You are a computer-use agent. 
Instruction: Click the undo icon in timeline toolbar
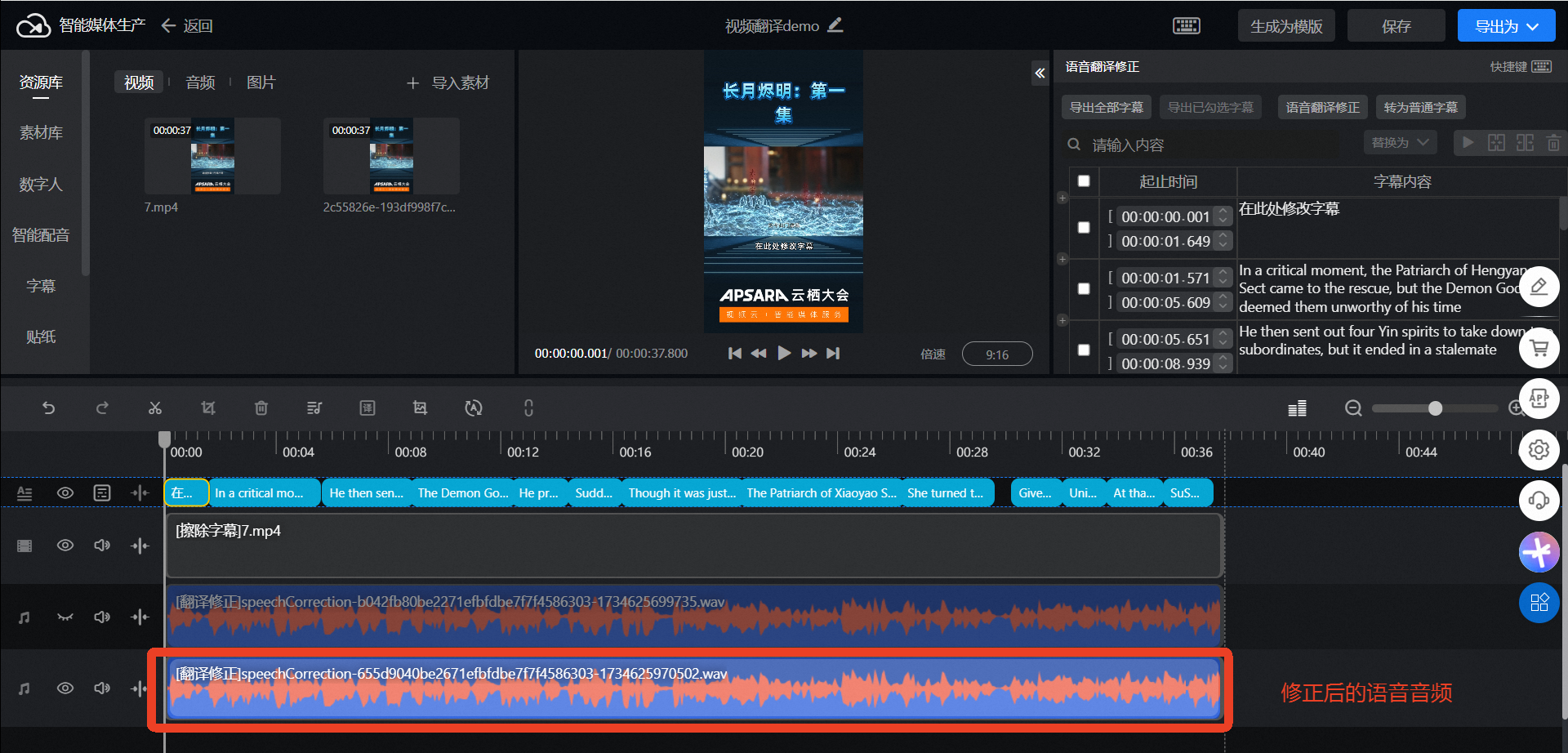[x=49, y=408]
